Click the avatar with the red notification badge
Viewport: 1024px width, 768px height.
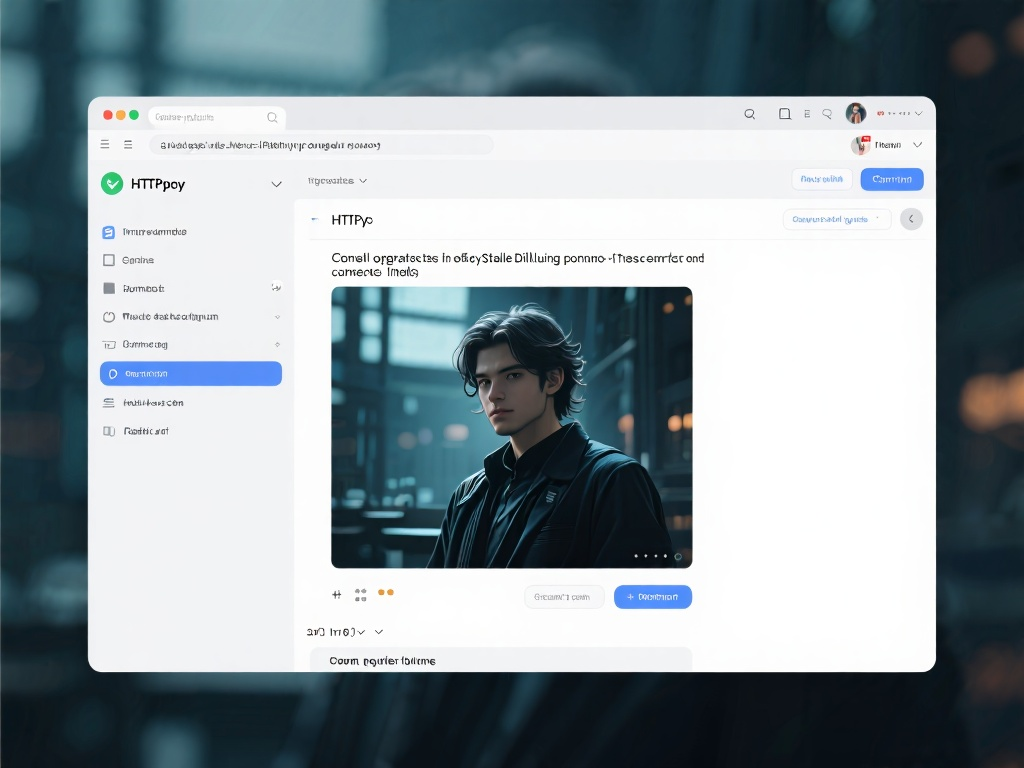pyautogui.click(x=861, y=145)
